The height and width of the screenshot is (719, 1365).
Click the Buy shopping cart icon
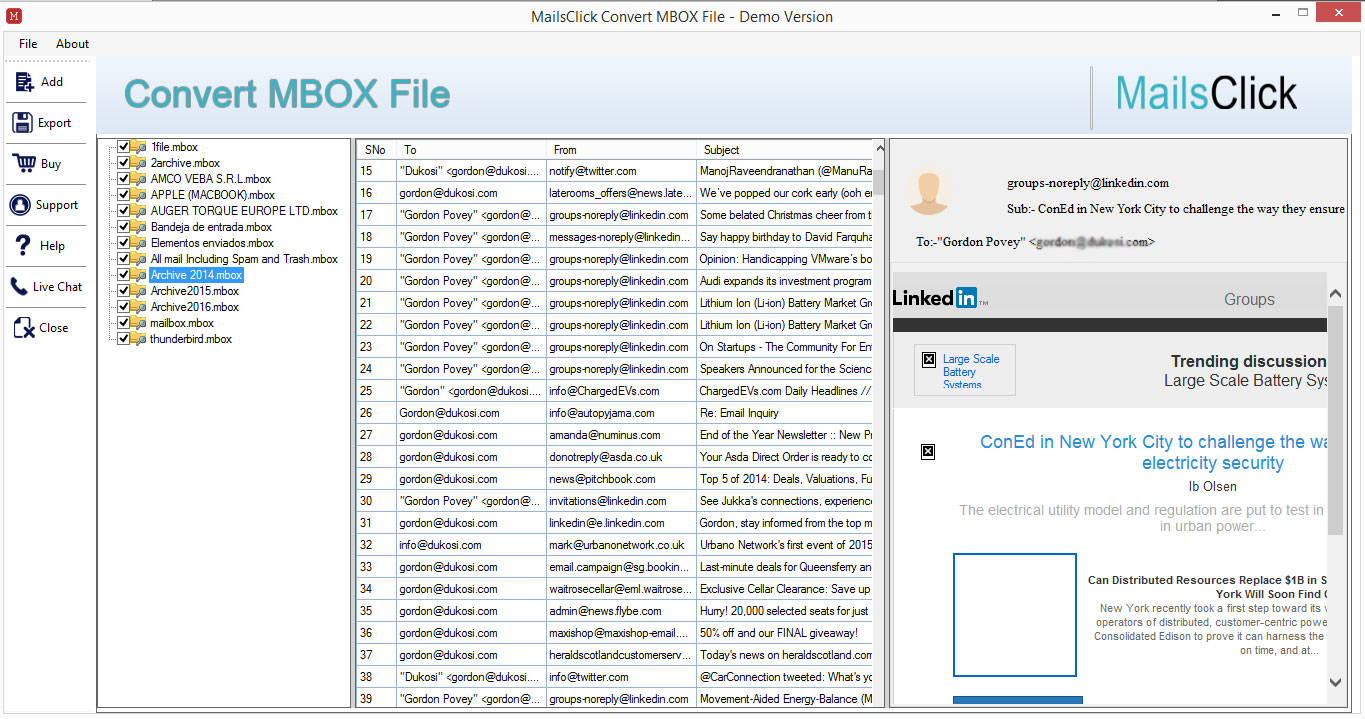click(22, 164)
